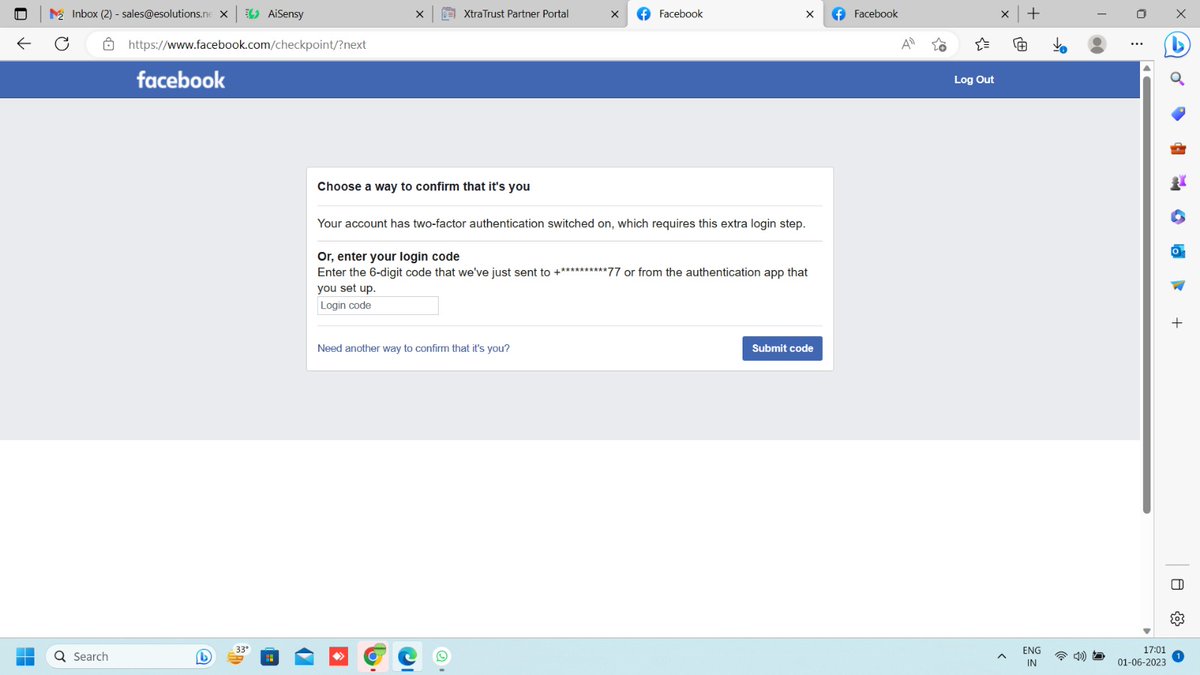This screenshot has width=1200, height=675.
Task: Open the ENG IN language switcher
Action: (1032, 657)
